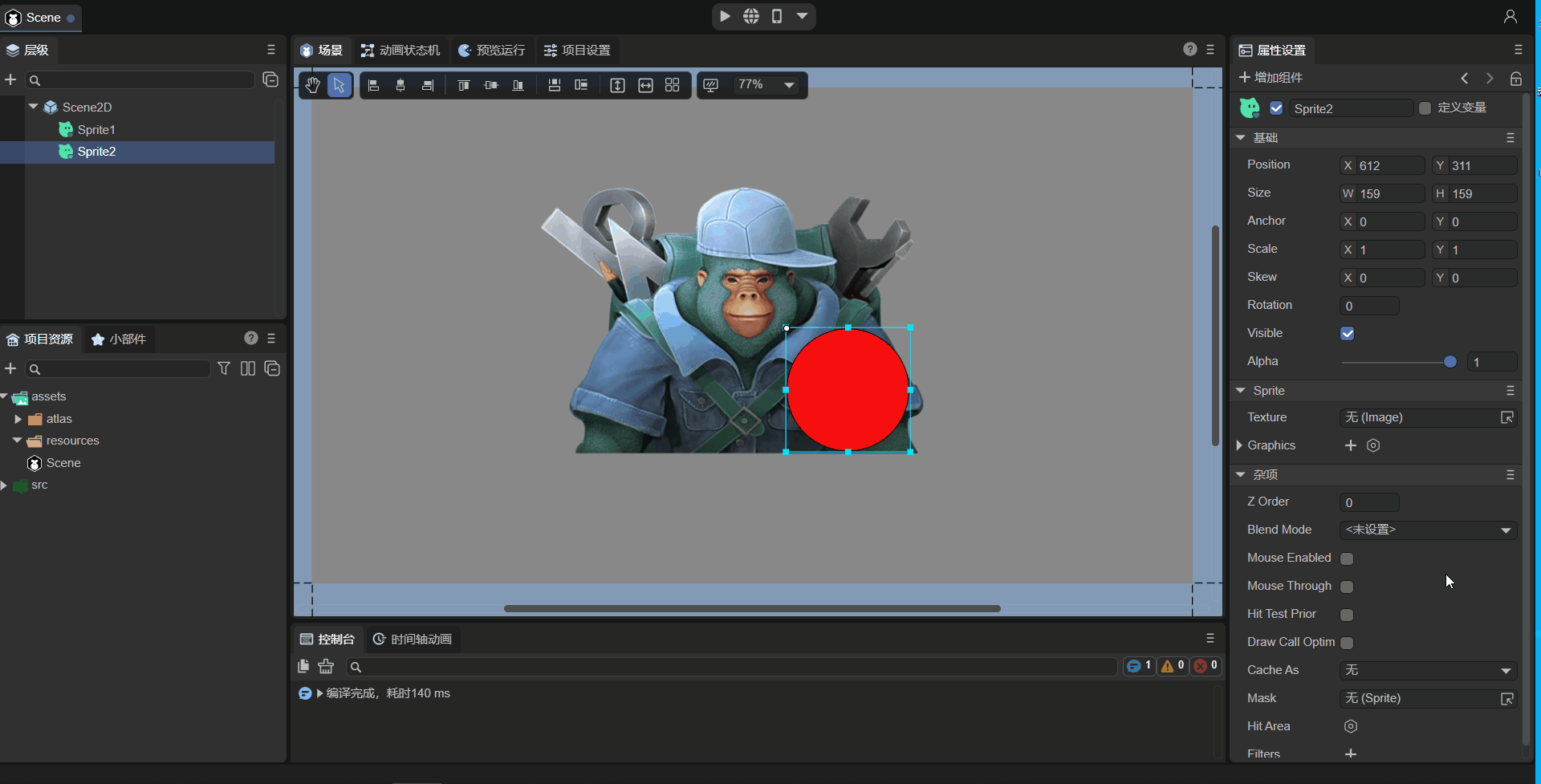The width and height of the screenshot is (1541, 784).
Task: Add a Graphics command with plus icon
Action: pos(1351,445)
